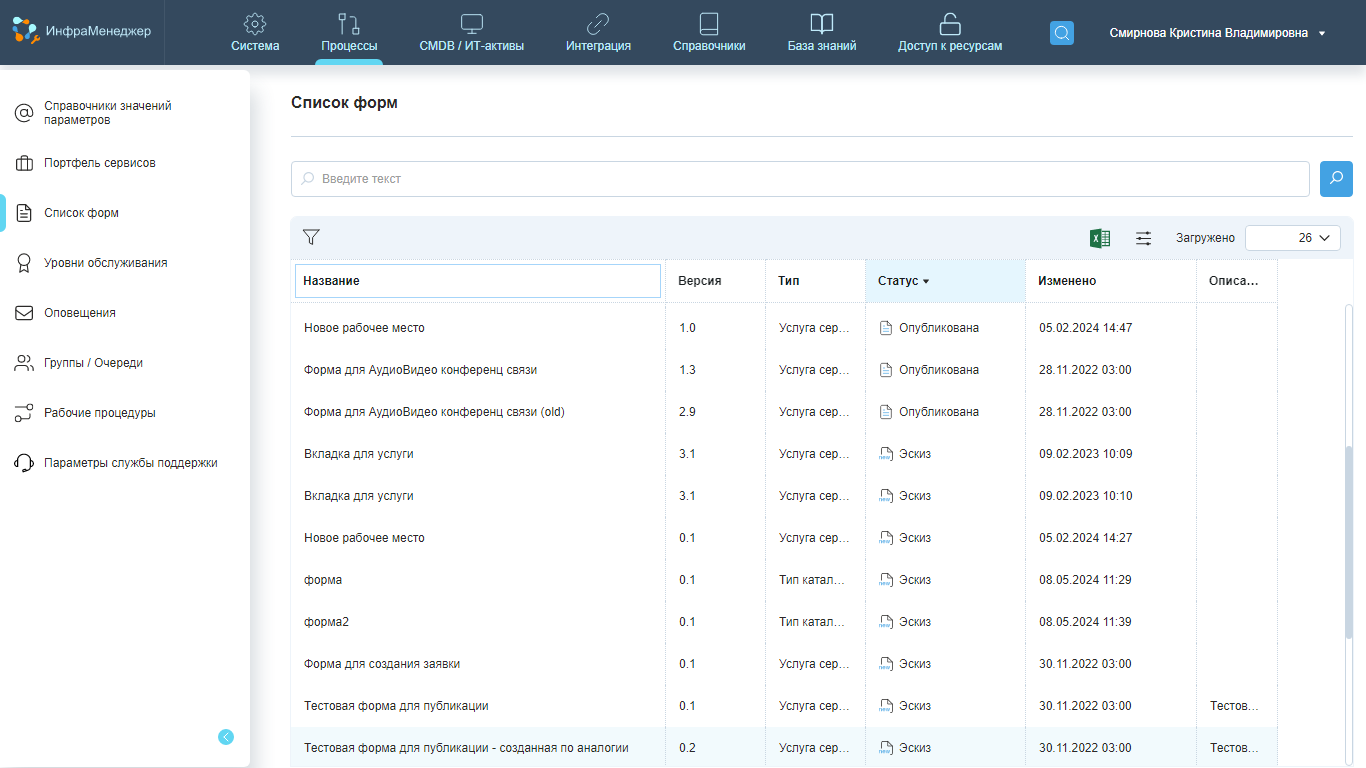Click the draft icon in 08.05.2024 11:29 row
Screen dimensions: 1366x768
tap(885, 580)
